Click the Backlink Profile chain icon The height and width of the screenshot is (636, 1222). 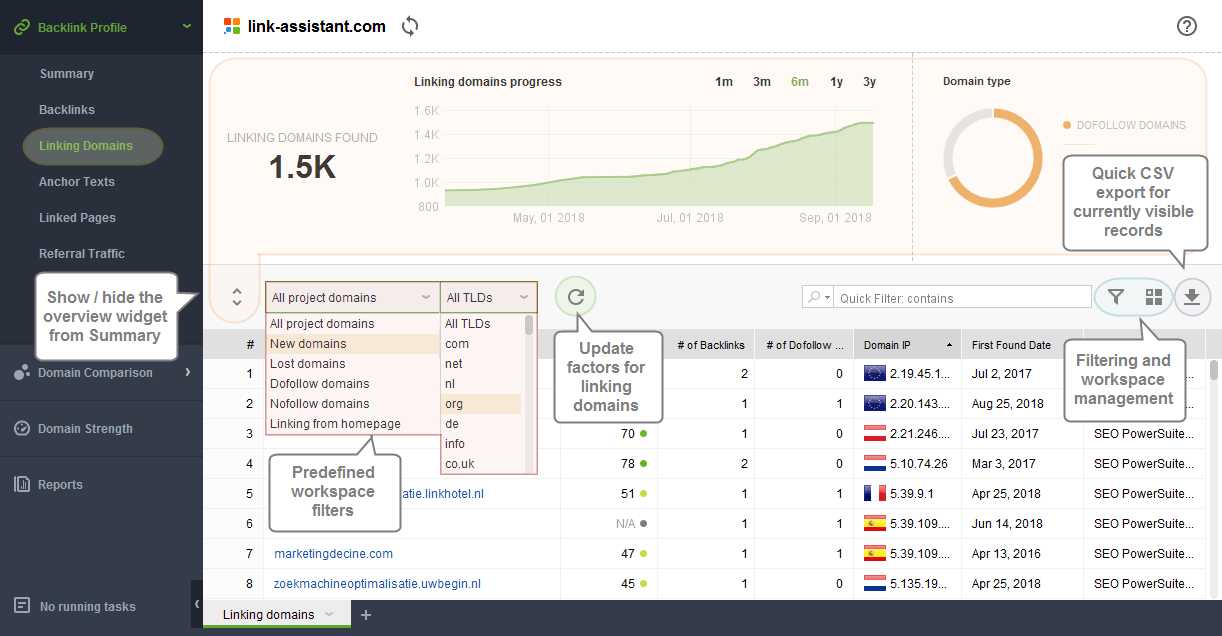[x=21, y=27]
